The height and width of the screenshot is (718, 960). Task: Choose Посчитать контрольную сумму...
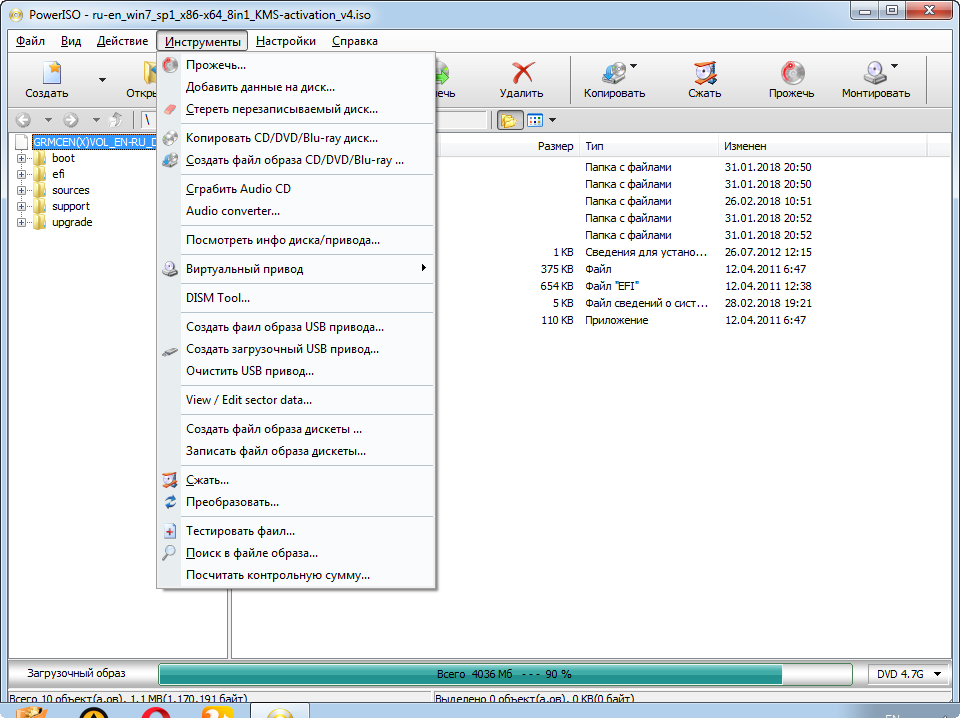pyautogui.click(x=296, y=575)
